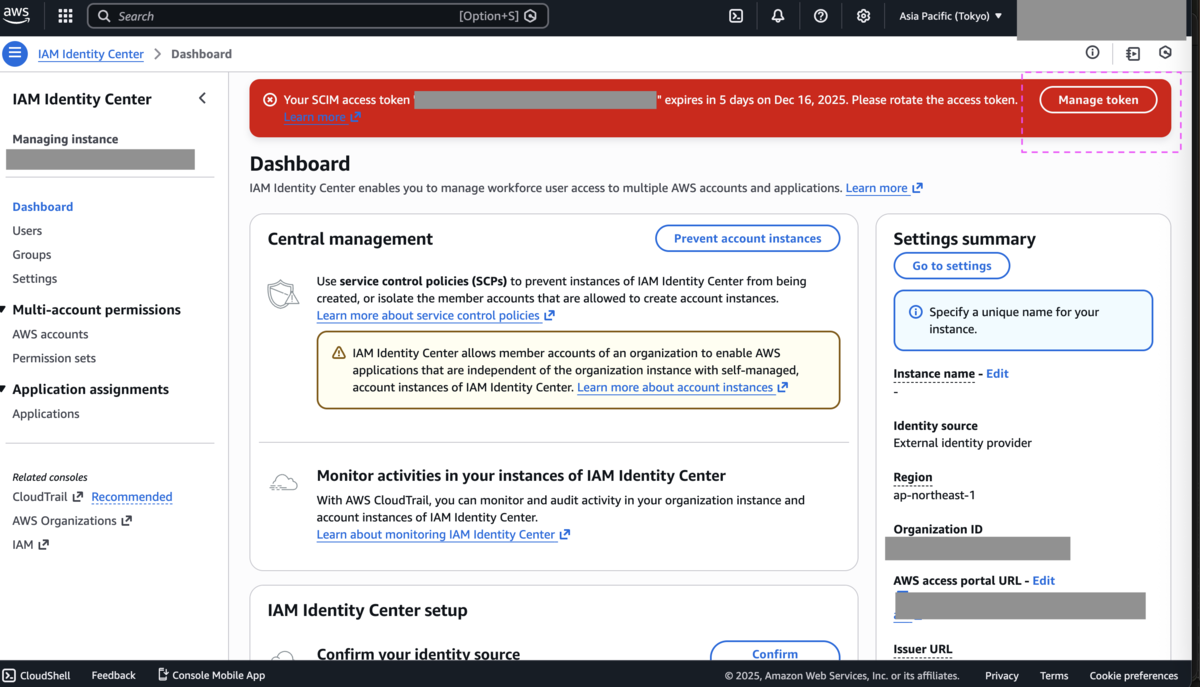Screen dimensions: 1200x687
Task: Open Permission sets in the side navigation
Action: [x=54, y=359]
